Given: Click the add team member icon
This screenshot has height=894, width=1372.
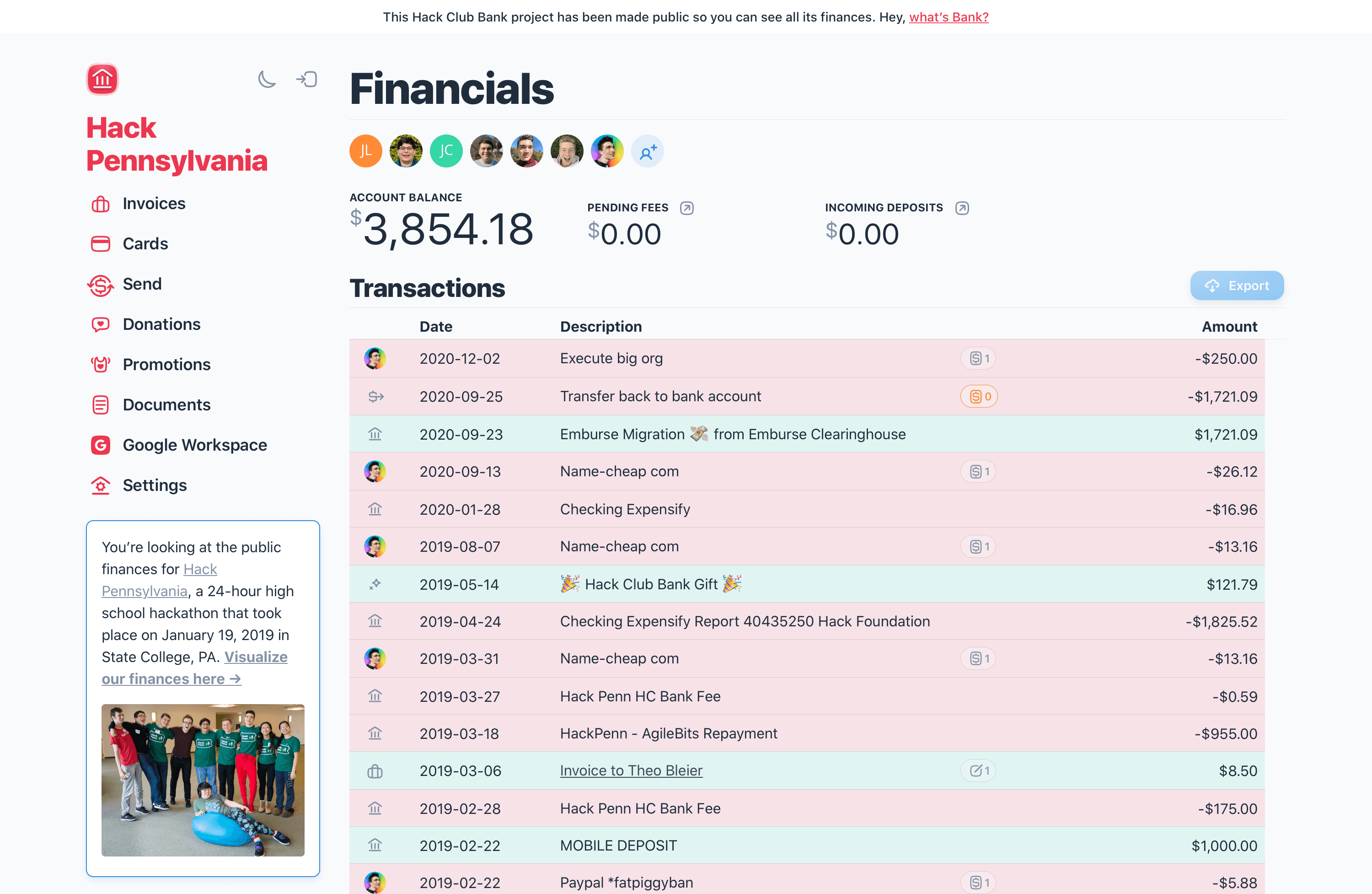Looking at the screenshot, I should pyautogui.click(x=648, y=152).
